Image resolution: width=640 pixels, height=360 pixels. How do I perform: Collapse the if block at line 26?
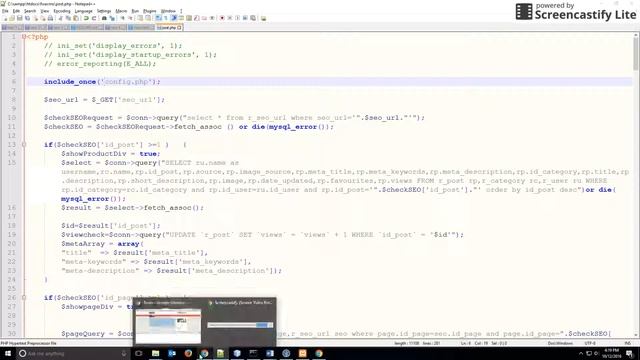click(x=24, y=298)
